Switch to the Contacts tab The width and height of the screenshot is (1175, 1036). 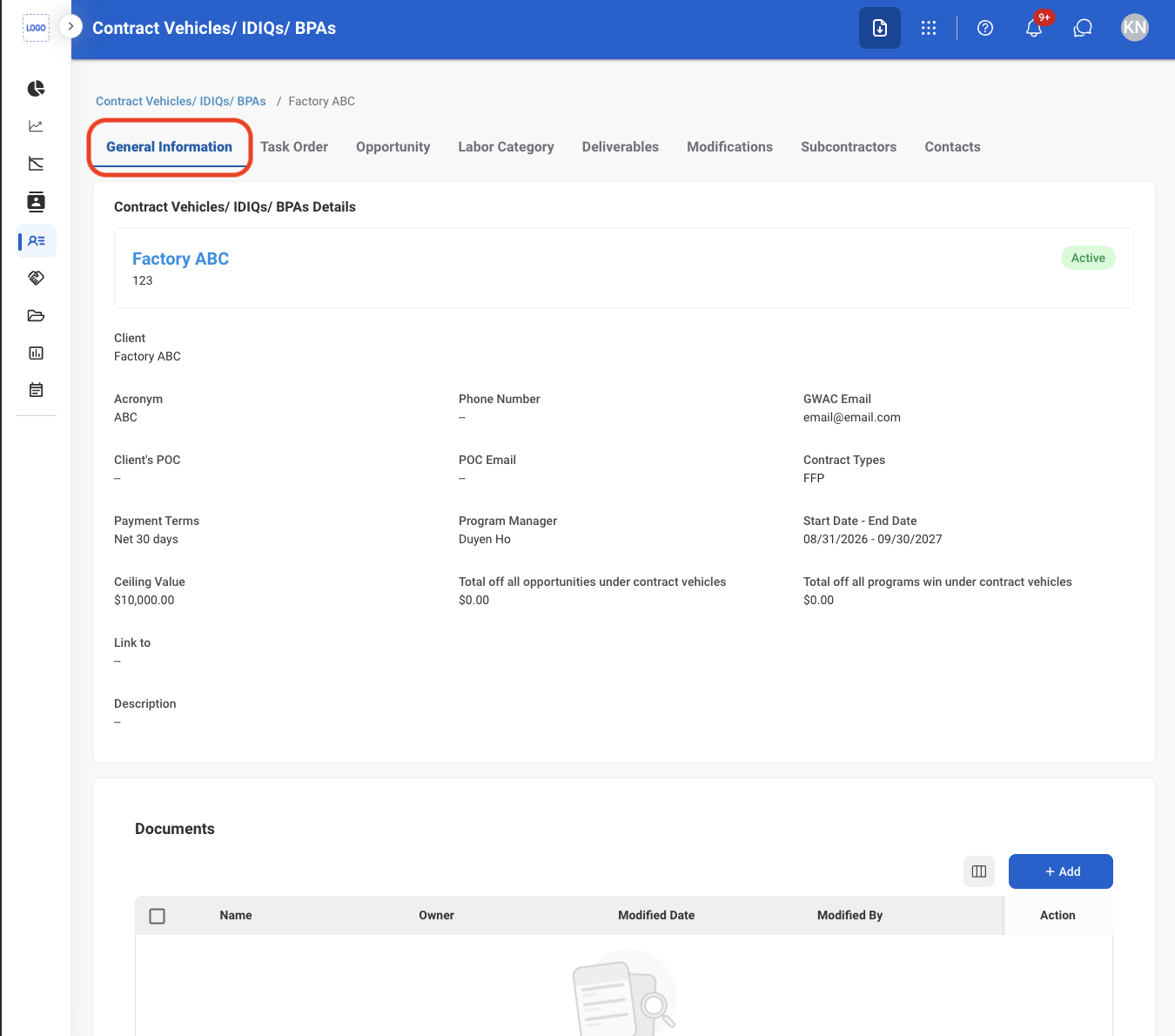tap(953, 147)
